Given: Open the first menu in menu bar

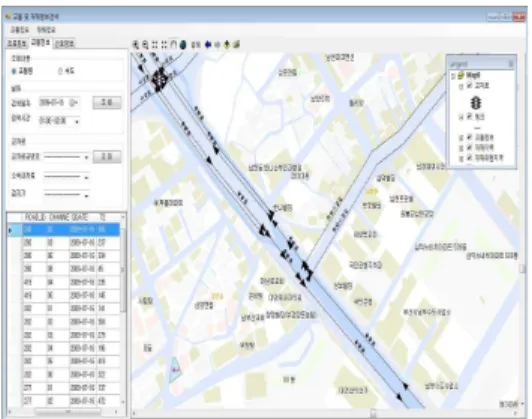Looking at the screenshot, I should 19,30.
